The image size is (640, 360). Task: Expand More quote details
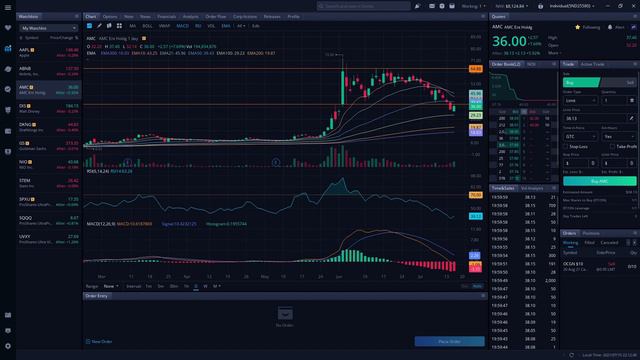[554, 53]
